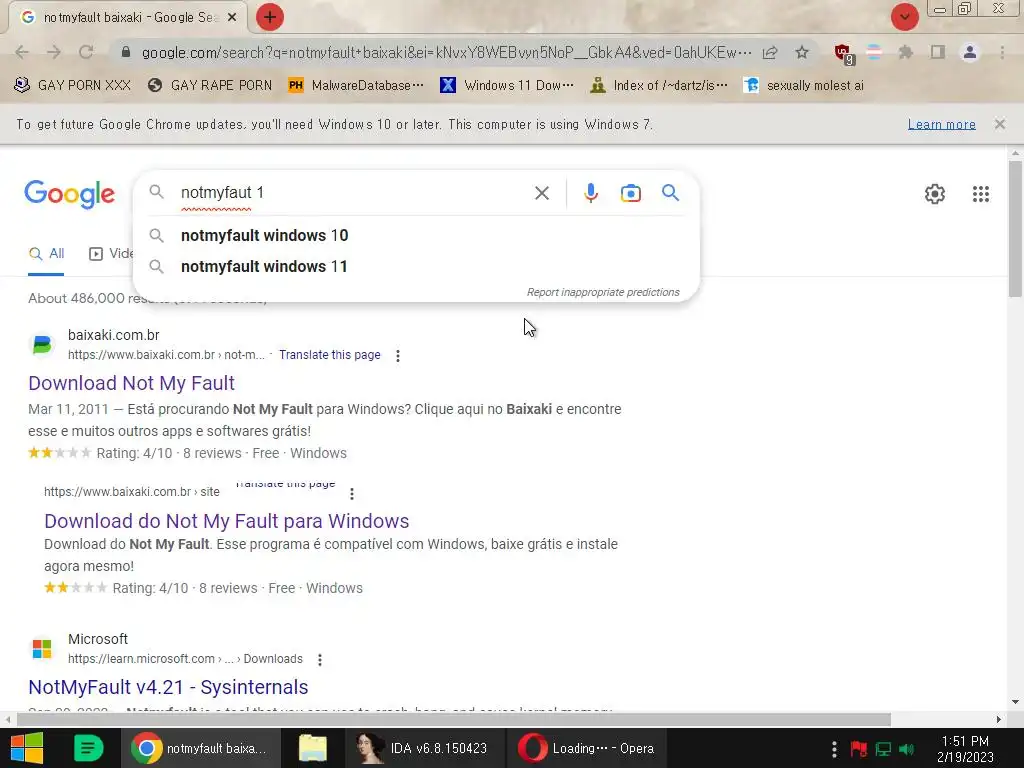The width and height of the screenshot is (1024, 768).
Task: Bookmark this page with the star icon
Action: (x=802, y=52)
